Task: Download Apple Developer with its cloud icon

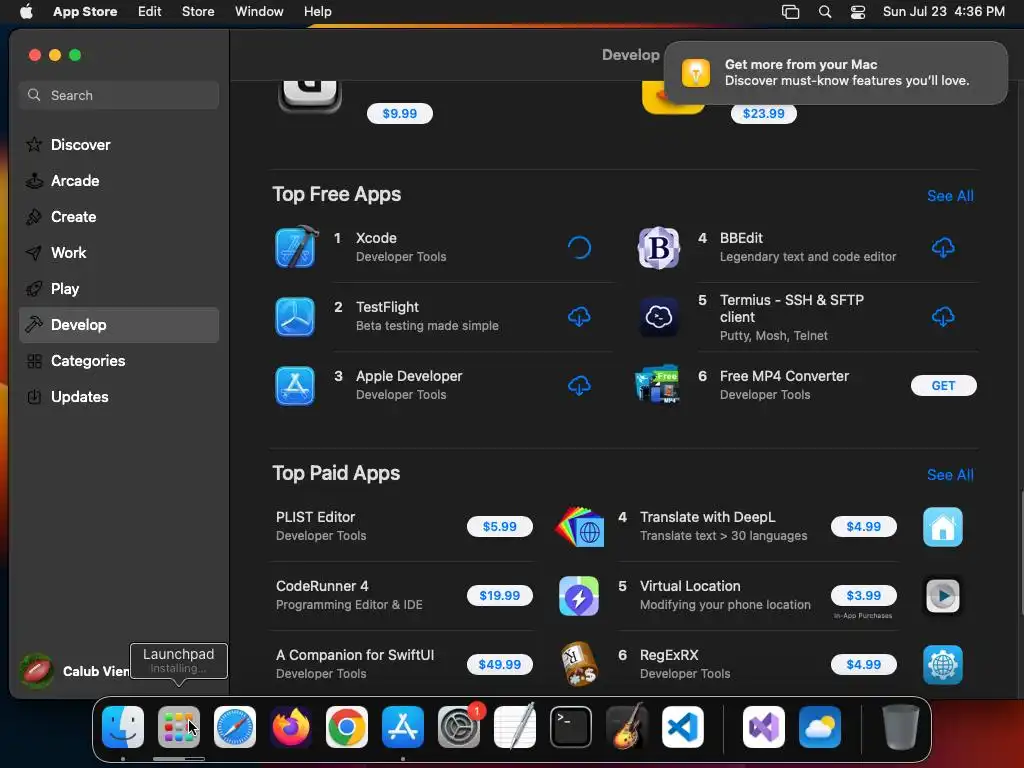Action: [579, 386]
